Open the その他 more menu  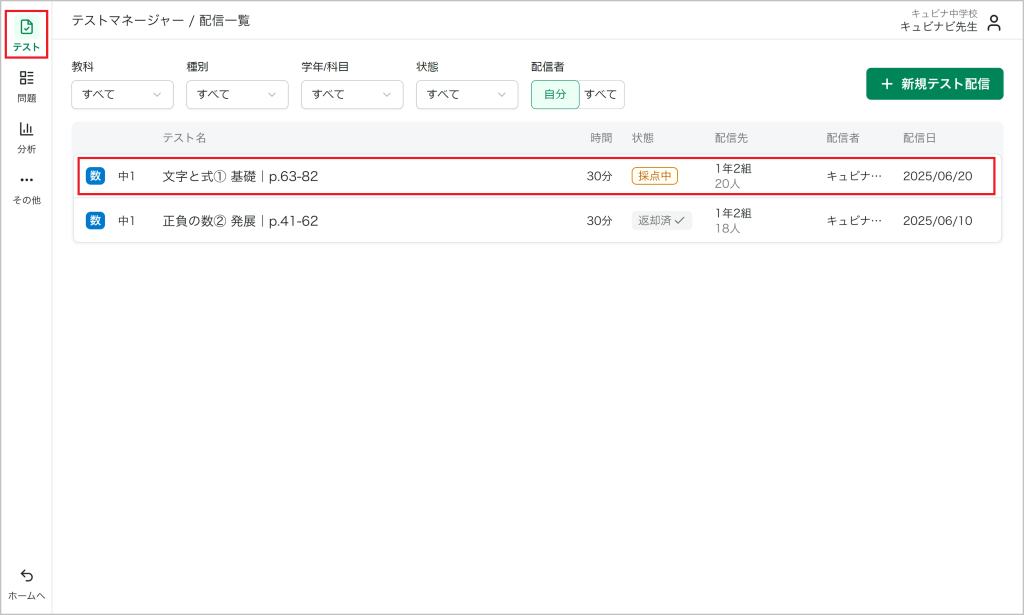[26, 188]
